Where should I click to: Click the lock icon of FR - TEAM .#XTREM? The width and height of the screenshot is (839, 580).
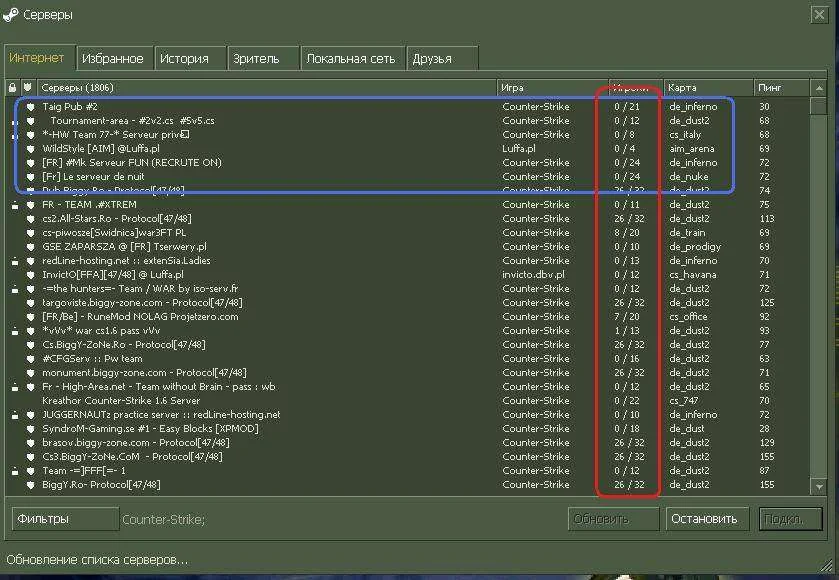15,205
